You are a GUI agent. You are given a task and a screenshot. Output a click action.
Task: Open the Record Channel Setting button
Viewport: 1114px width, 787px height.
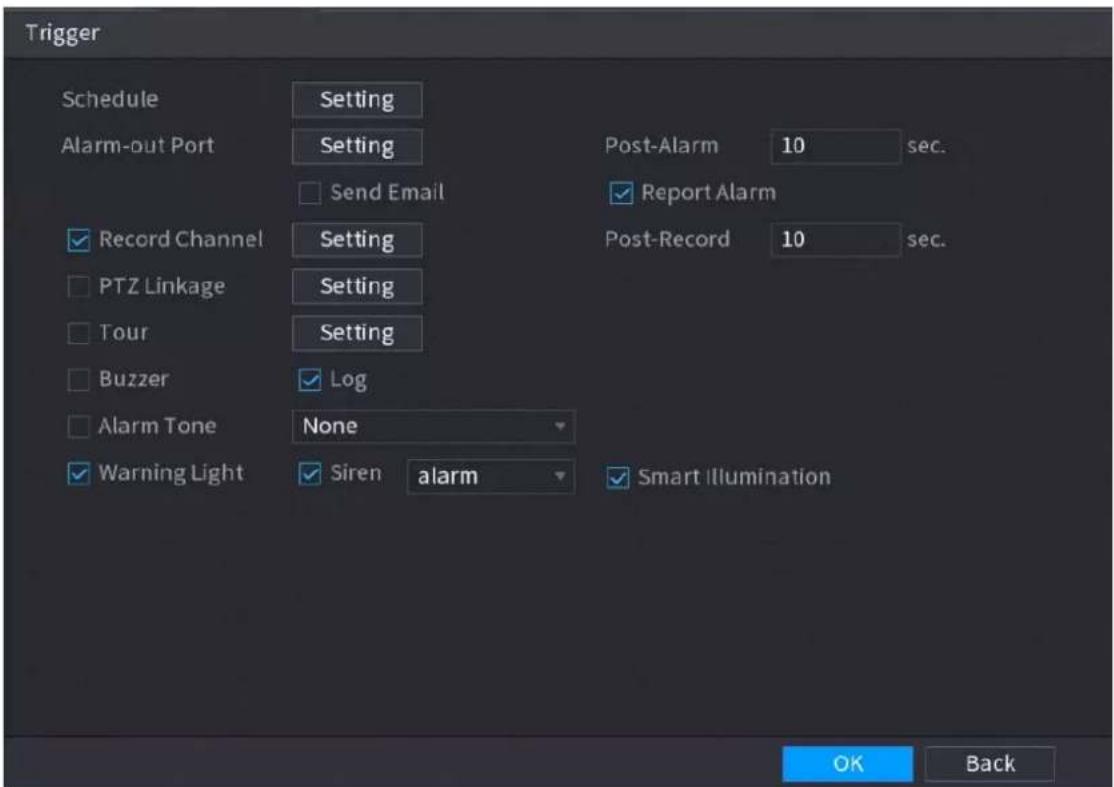357,239
